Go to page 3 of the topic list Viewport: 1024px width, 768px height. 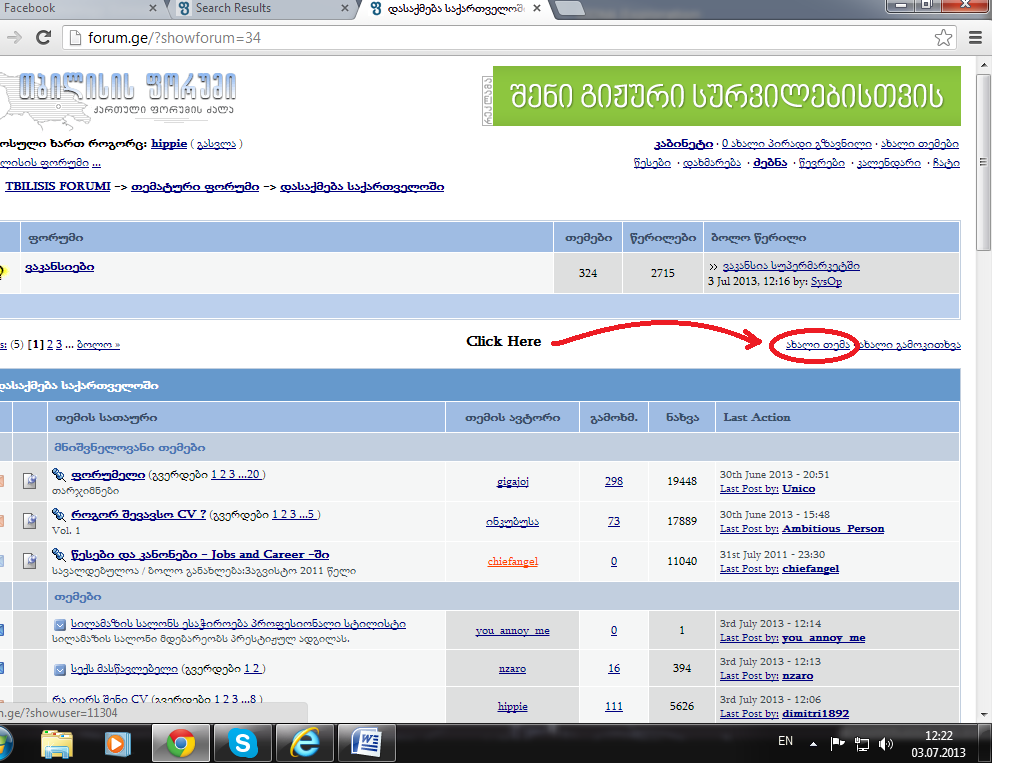pyautogui.click(x=59, y=344)
